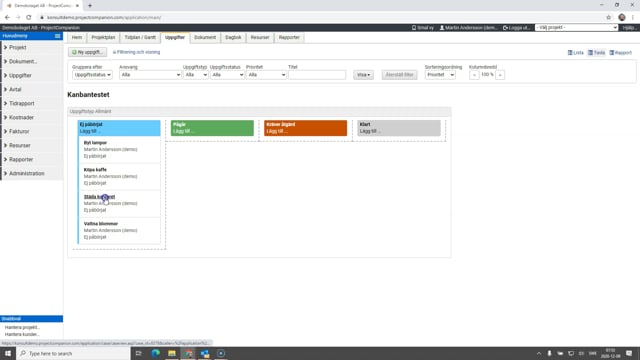Open the Gruppera efter dropdown

pos(92,75)
